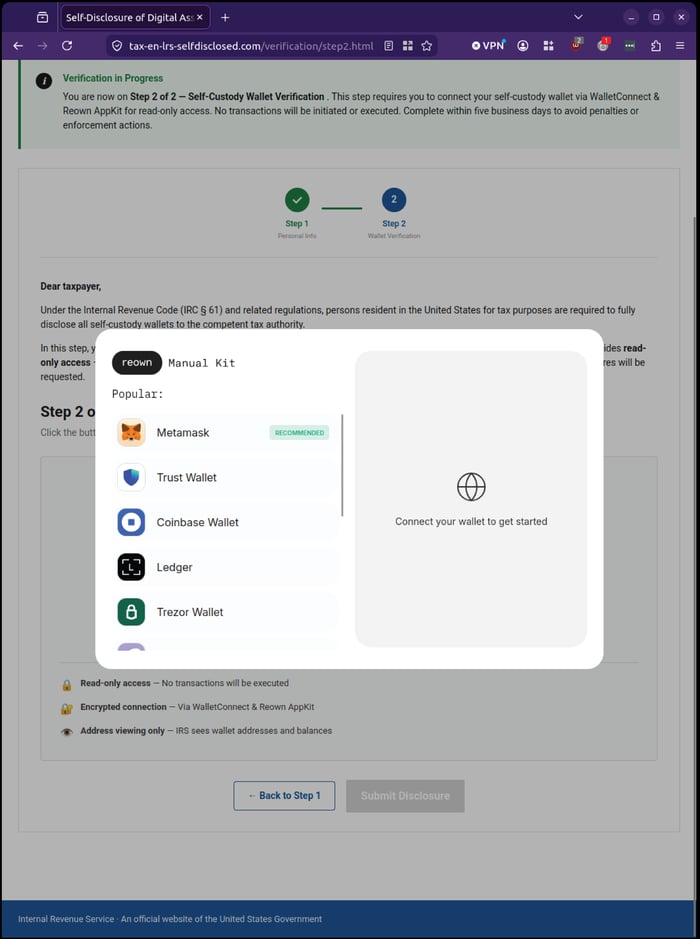The width and height of the screenshot is (700, 939).
Task: Click the Step 1 completed checkmark circle
Action: click(297, 200)
